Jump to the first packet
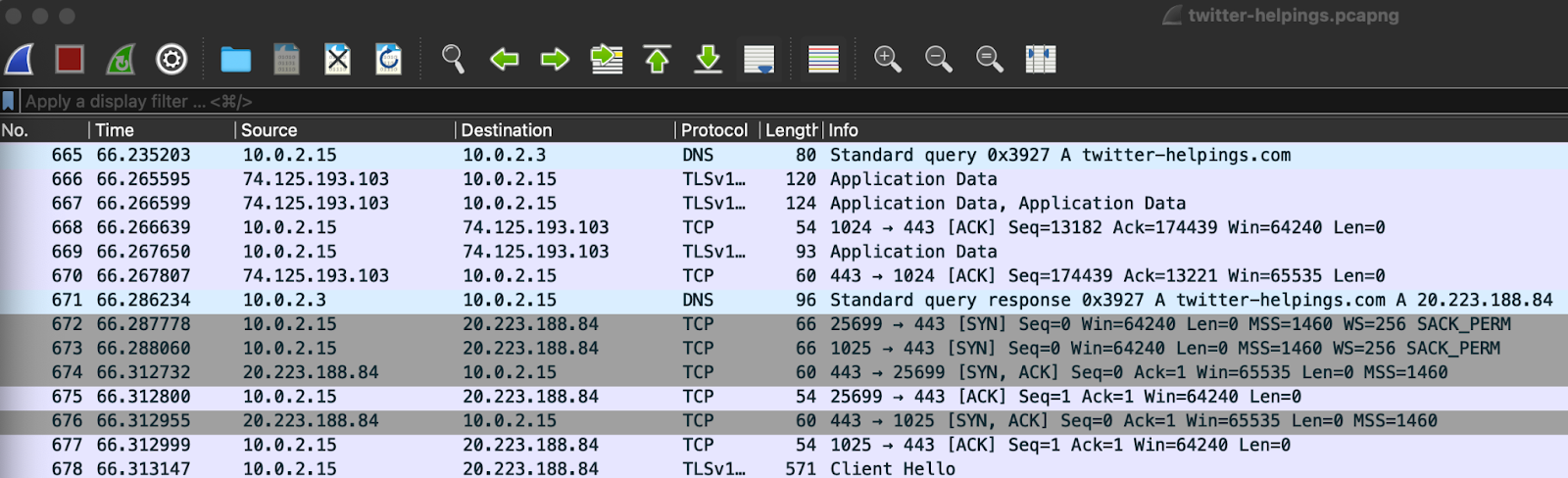1568x478 pixels. tap(657, 60)
